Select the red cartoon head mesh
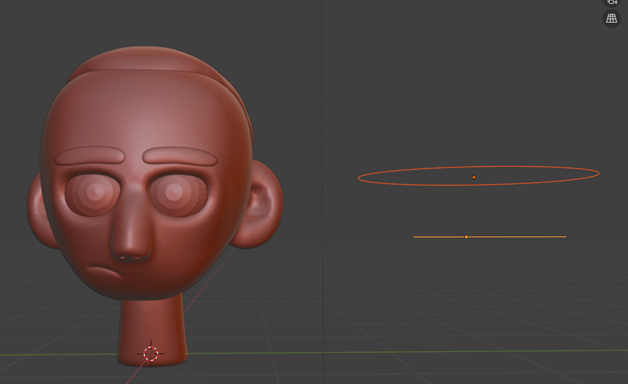 pos(154,206)
